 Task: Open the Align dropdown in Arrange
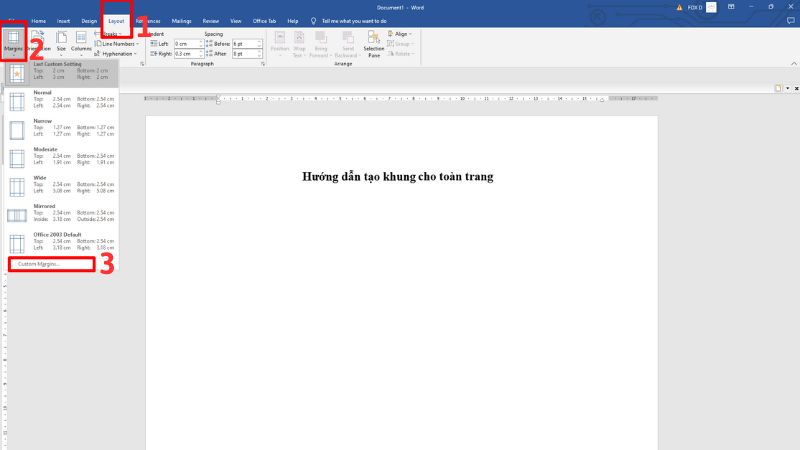(403, 34)
